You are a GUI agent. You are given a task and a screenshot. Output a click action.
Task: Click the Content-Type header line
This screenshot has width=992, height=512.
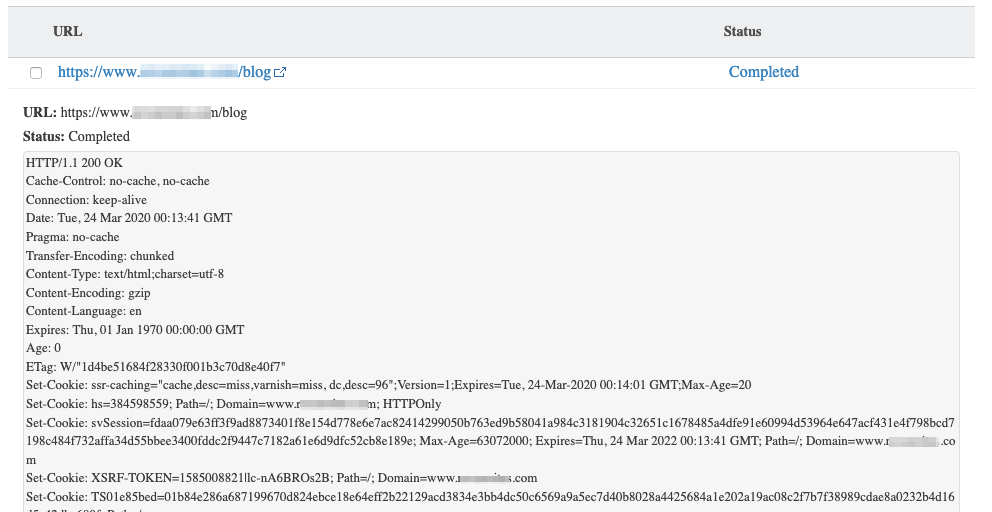pyautogui.click(x=124, y=274)
